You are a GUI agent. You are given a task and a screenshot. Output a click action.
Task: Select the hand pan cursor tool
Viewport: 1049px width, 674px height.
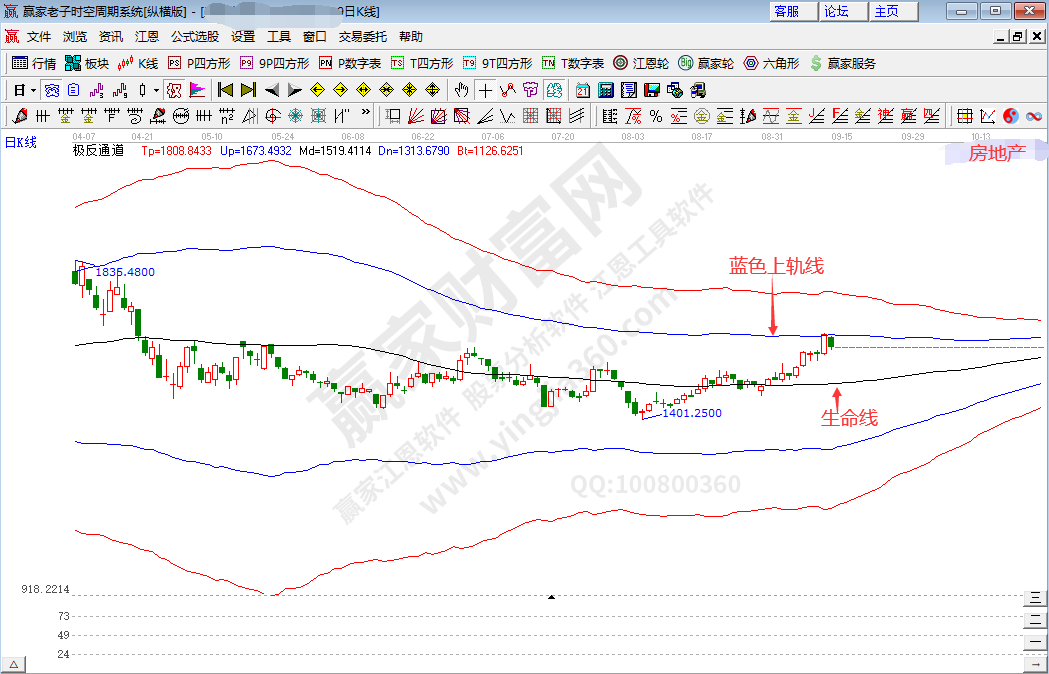click(461, 90)
